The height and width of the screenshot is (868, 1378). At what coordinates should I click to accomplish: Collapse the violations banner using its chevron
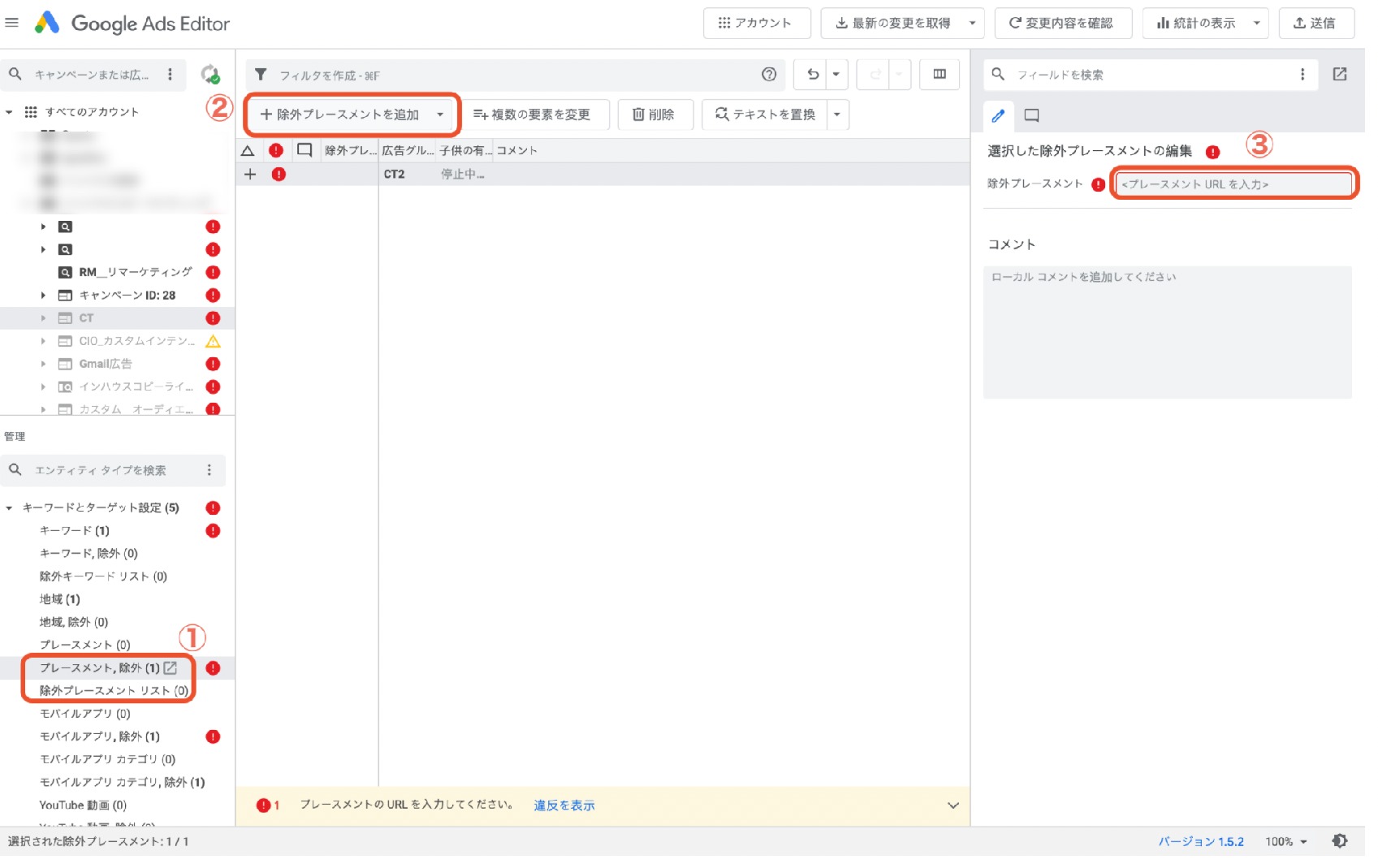pos(952,805)
